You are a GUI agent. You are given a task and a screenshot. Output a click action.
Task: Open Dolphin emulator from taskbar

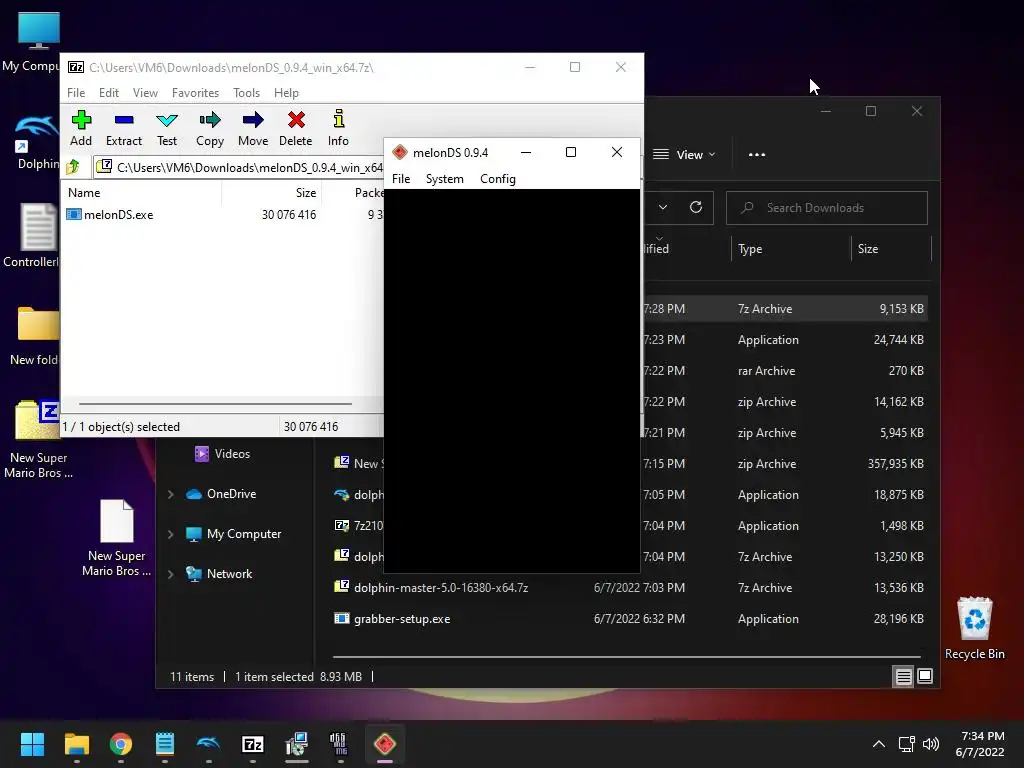tap(209, 744)
